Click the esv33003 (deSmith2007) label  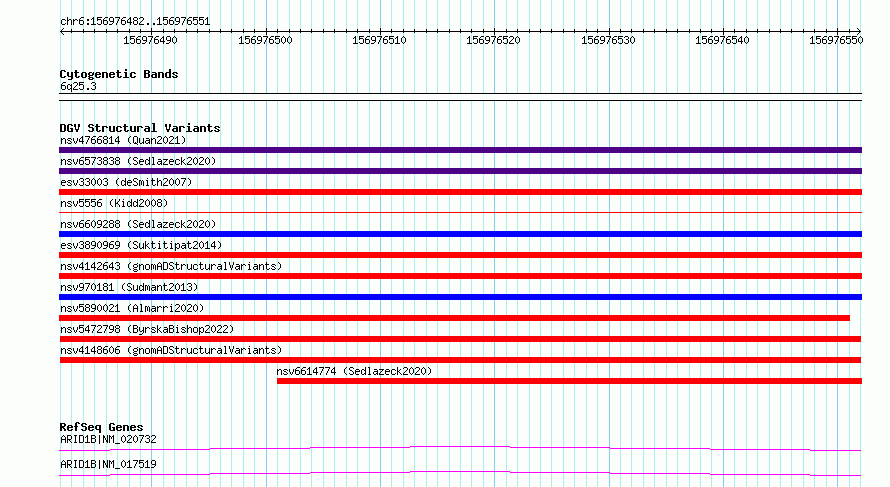click(126, 182)
